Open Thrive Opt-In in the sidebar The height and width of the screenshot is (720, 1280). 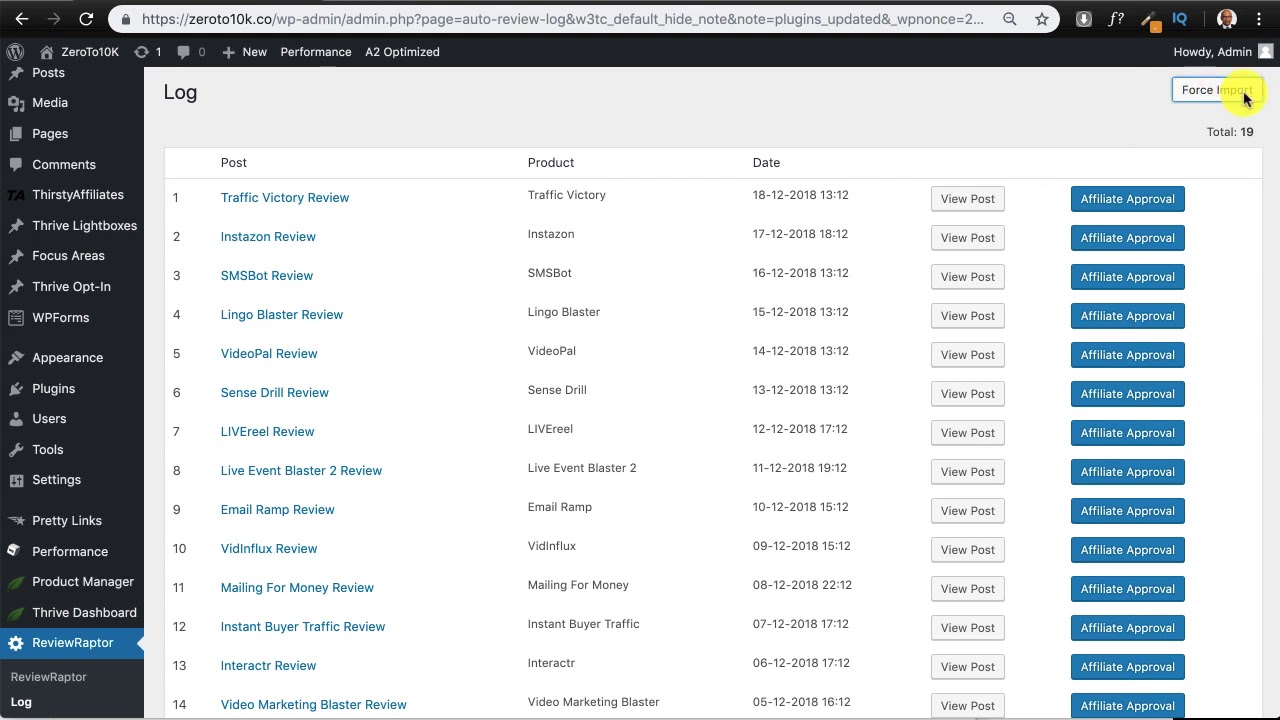click(72, 287)
